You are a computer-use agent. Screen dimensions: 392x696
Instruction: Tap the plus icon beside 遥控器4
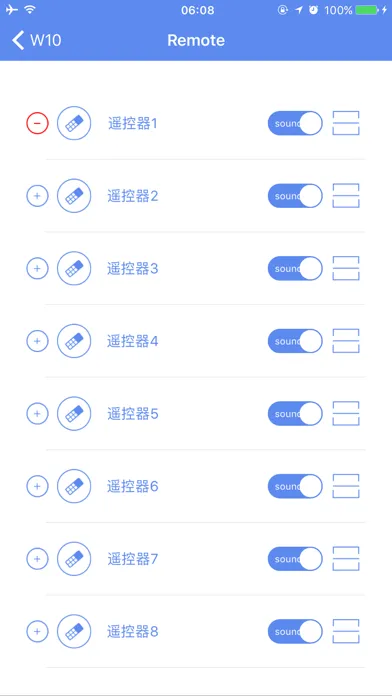(x=37, y=341)
